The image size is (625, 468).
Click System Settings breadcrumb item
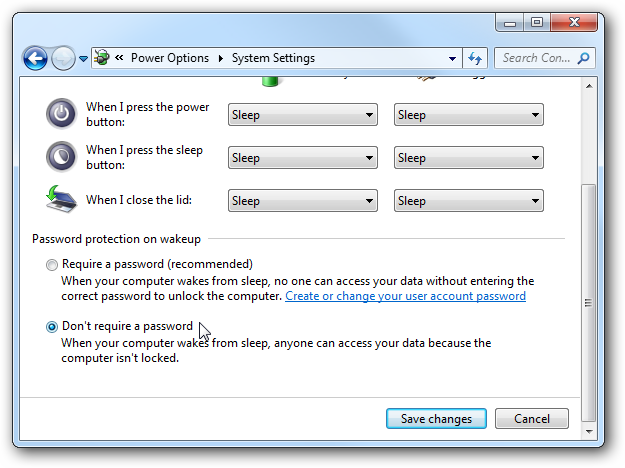[x=273, y=58]
